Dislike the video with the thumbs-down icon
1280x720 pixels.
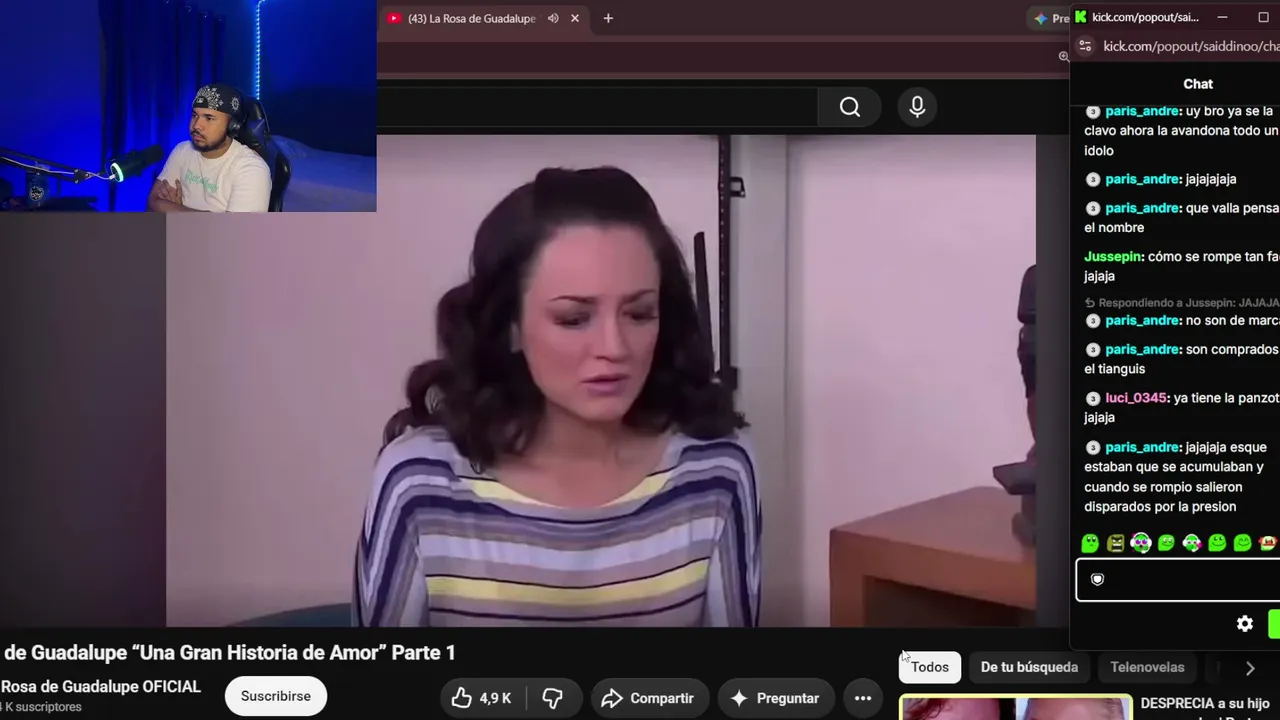(x=552, y=698)
